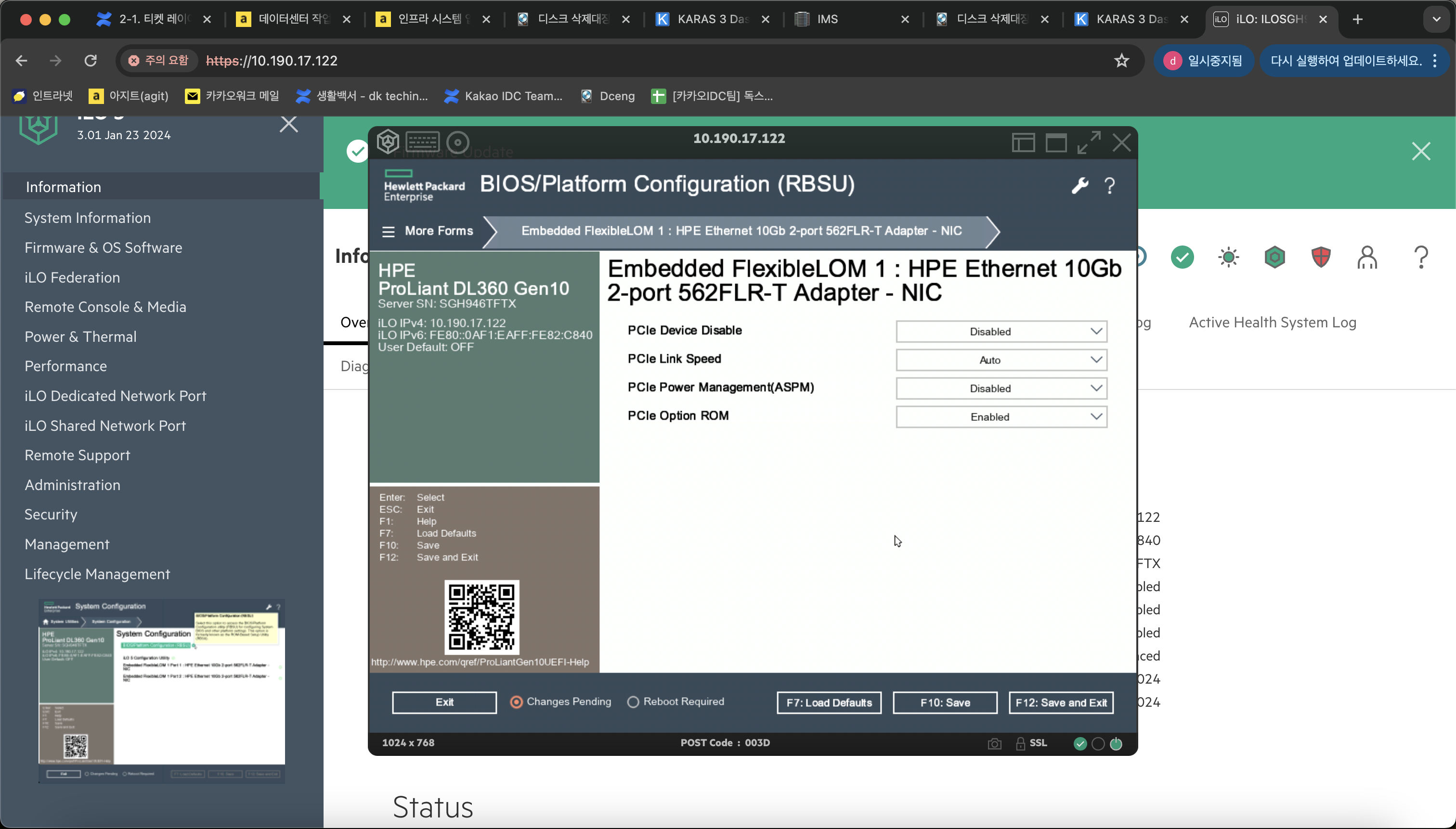This screenshot has width=1456, height=829.
Task: Open RBSU wrench settings icon
Action: [1080, 186]
